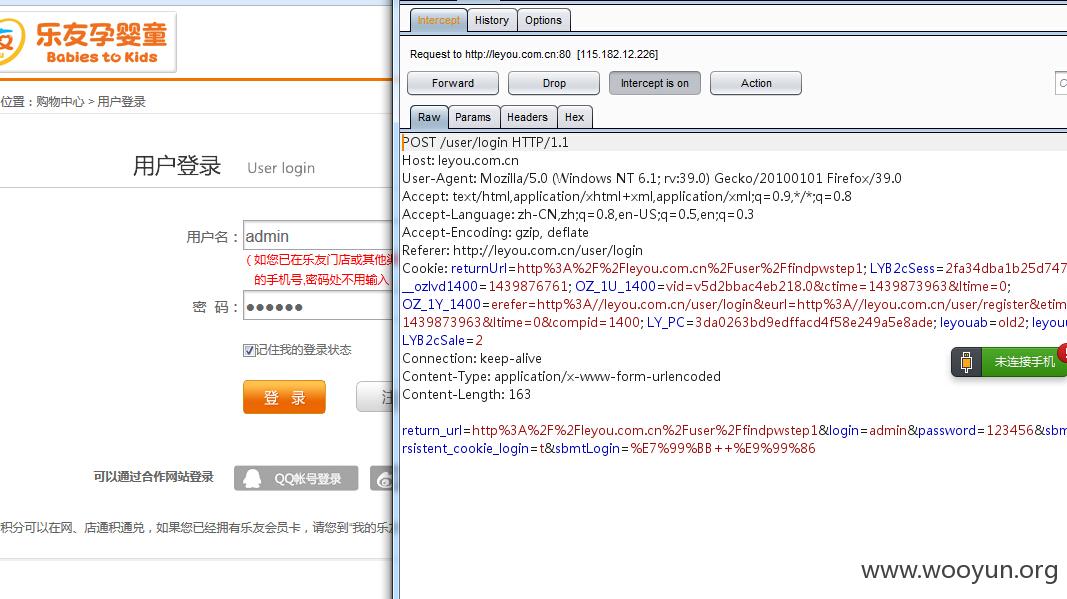Viewport: 1067px width, 599px height.
Task: Click the Referer header line
Action: [522, 250]
